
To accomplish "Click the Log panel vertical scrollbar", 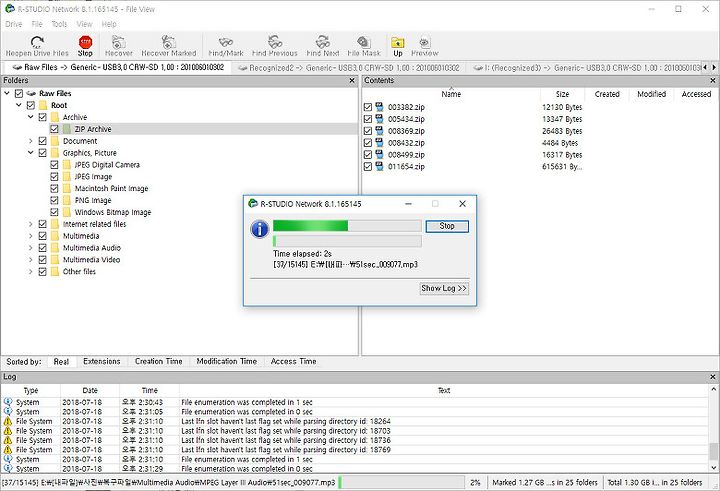I will click(x=713, y=428).
